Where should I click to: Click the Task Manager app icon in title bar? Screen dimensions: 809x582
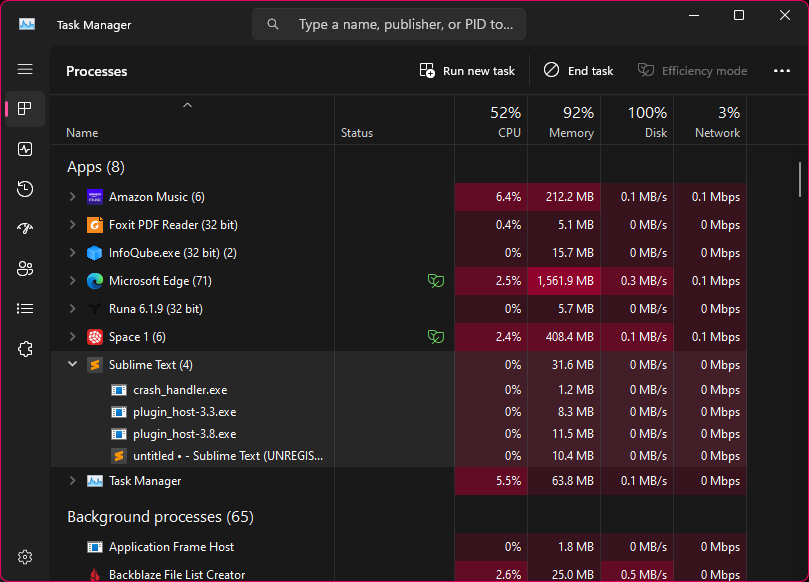point(27,24)
